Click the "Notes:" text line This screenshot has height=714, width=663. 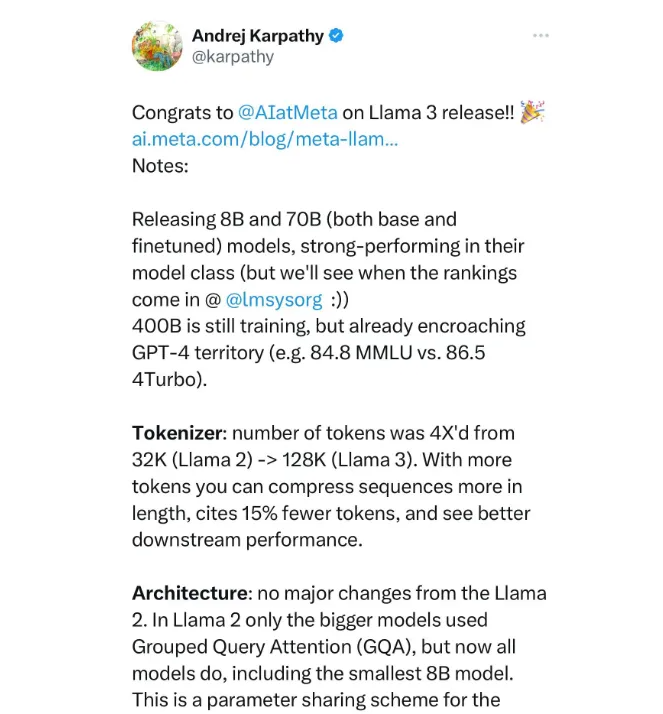click(160, 166)
